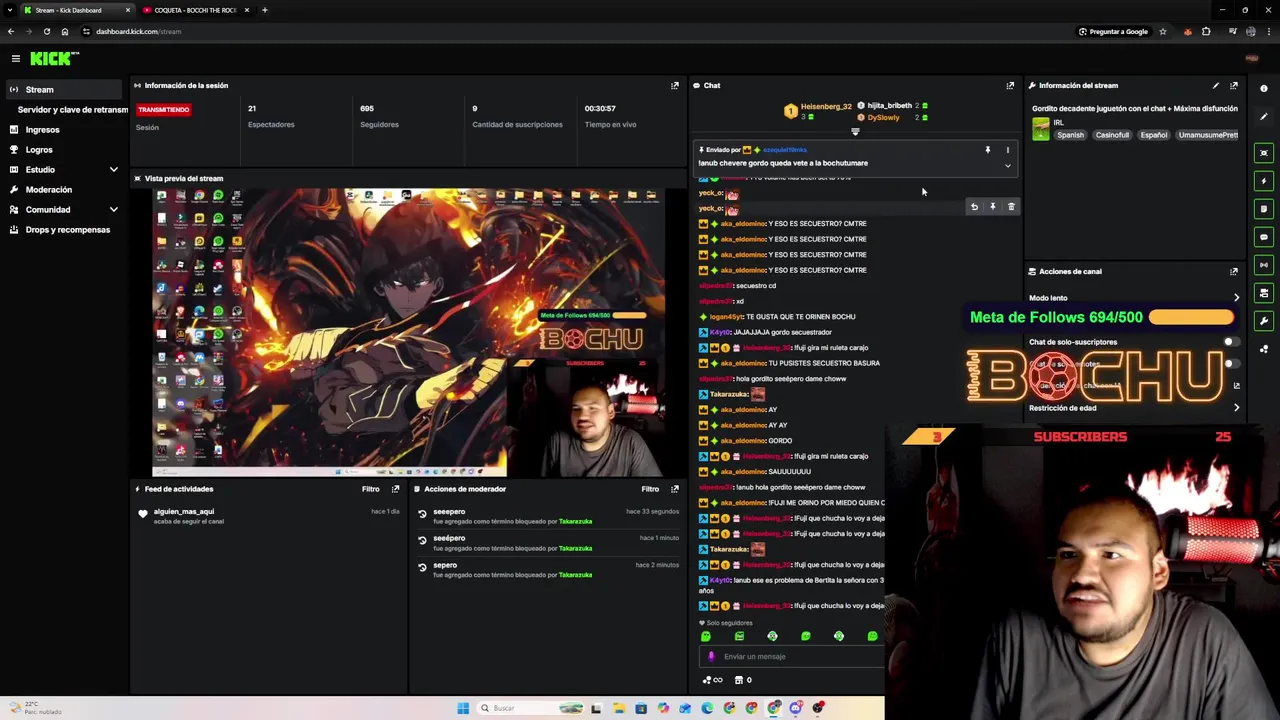Open the Windows Start menu
This screenshot has height=720, width=1280.
coord(463,709)
